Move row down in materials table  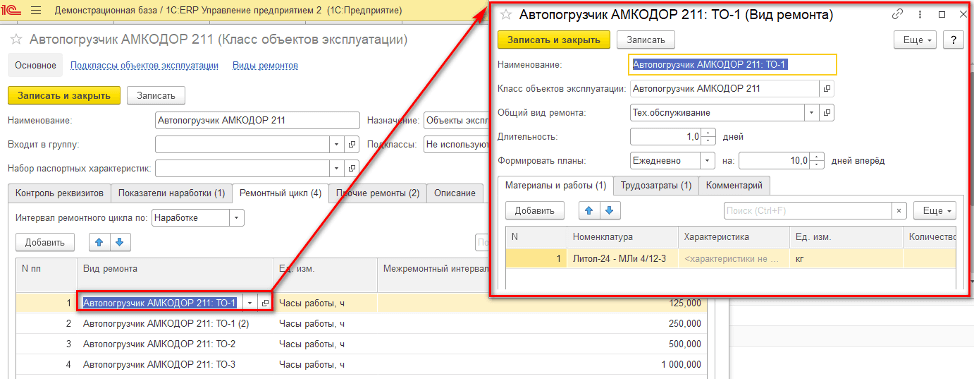(609, 211)
